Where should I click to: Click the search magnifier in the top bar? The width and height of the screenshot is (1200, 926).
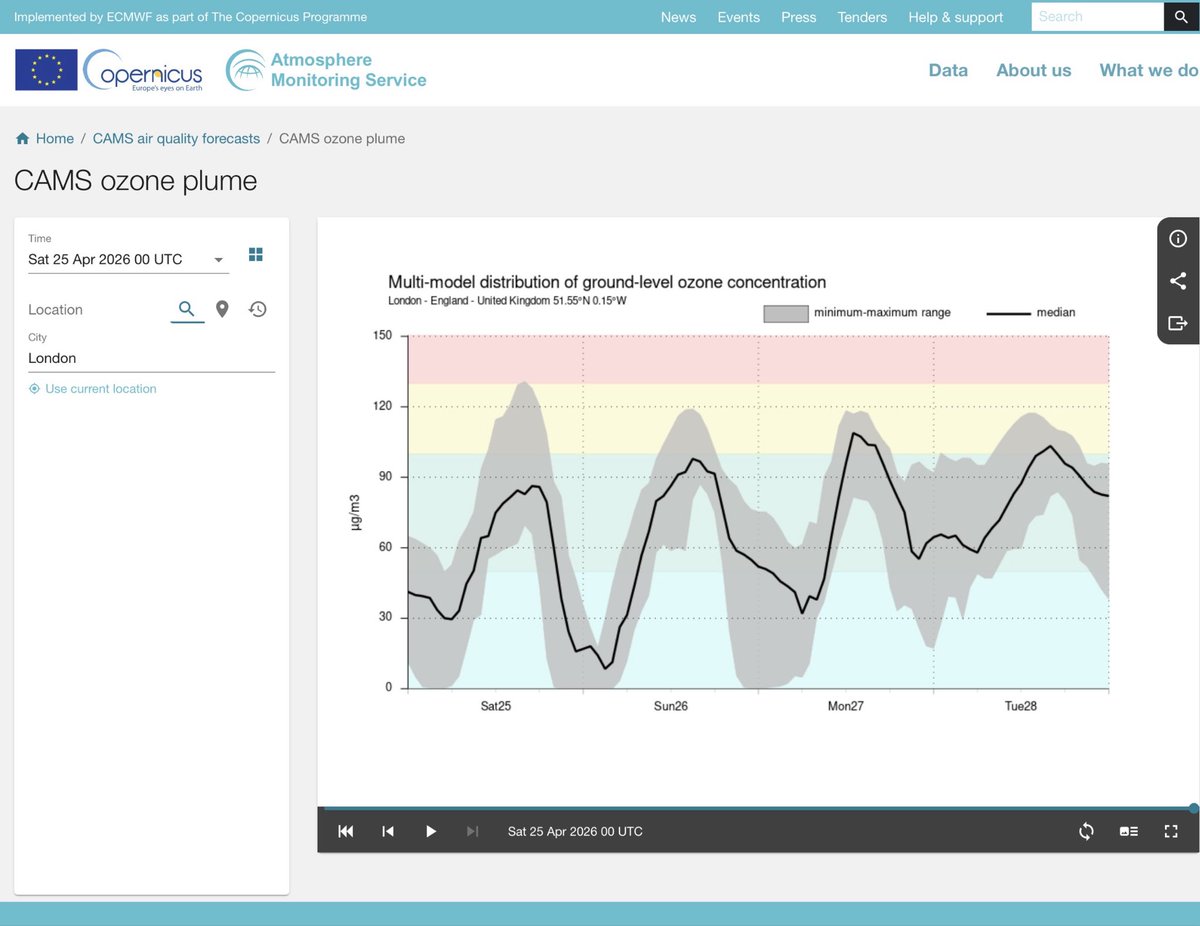[x=1181, y=17]
